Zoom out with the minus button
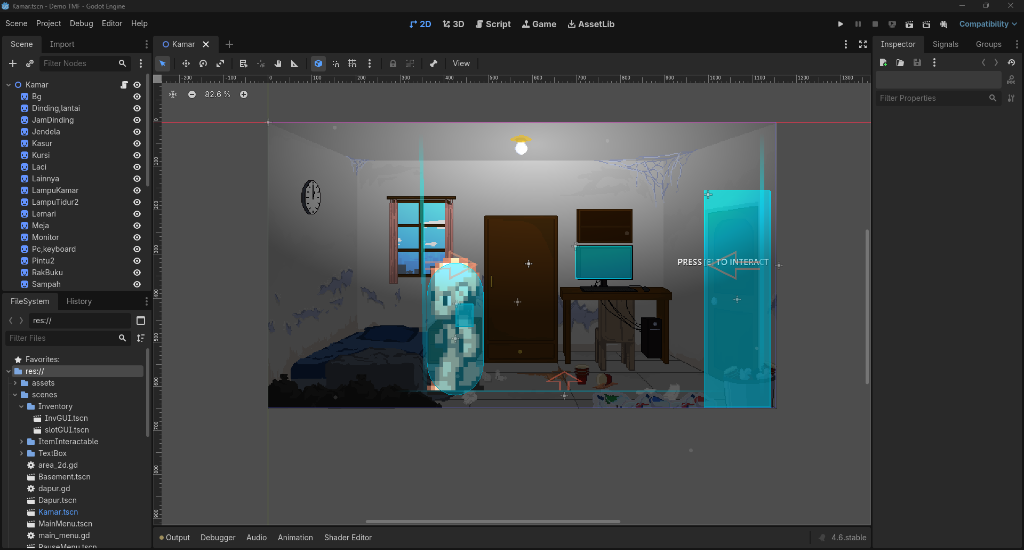 191,94
